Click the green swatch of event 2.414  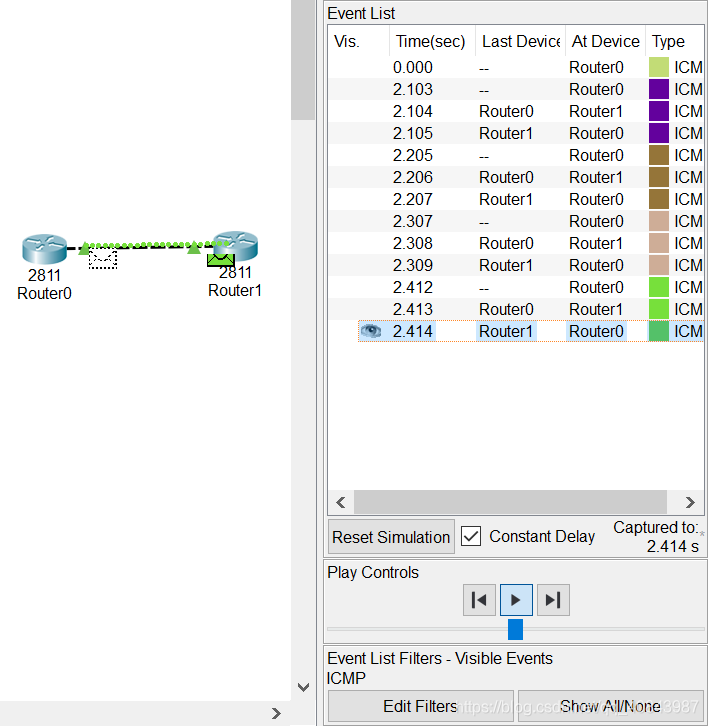click(659, 331)
